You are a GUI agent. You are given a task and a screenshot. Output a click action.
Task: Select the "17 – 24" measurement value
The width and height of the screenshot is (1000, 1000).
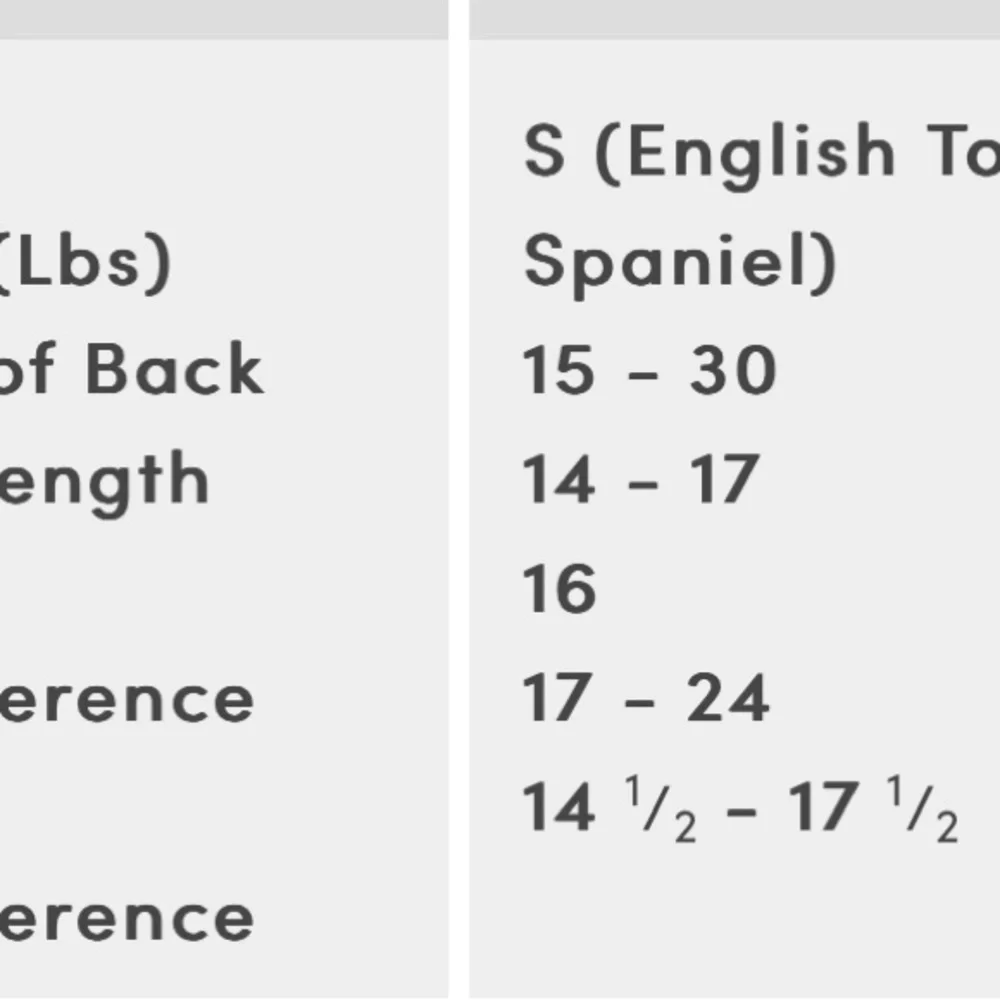tap(646, 698)
